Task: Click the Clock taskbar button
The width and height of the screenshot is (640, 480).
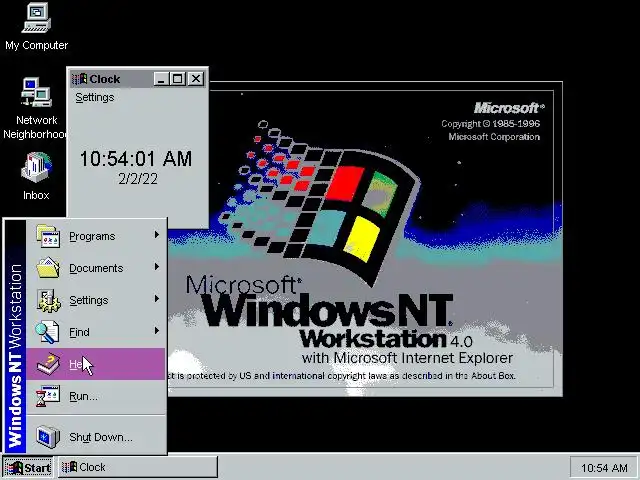Action: pyautogui.click(x=138, y=467)
